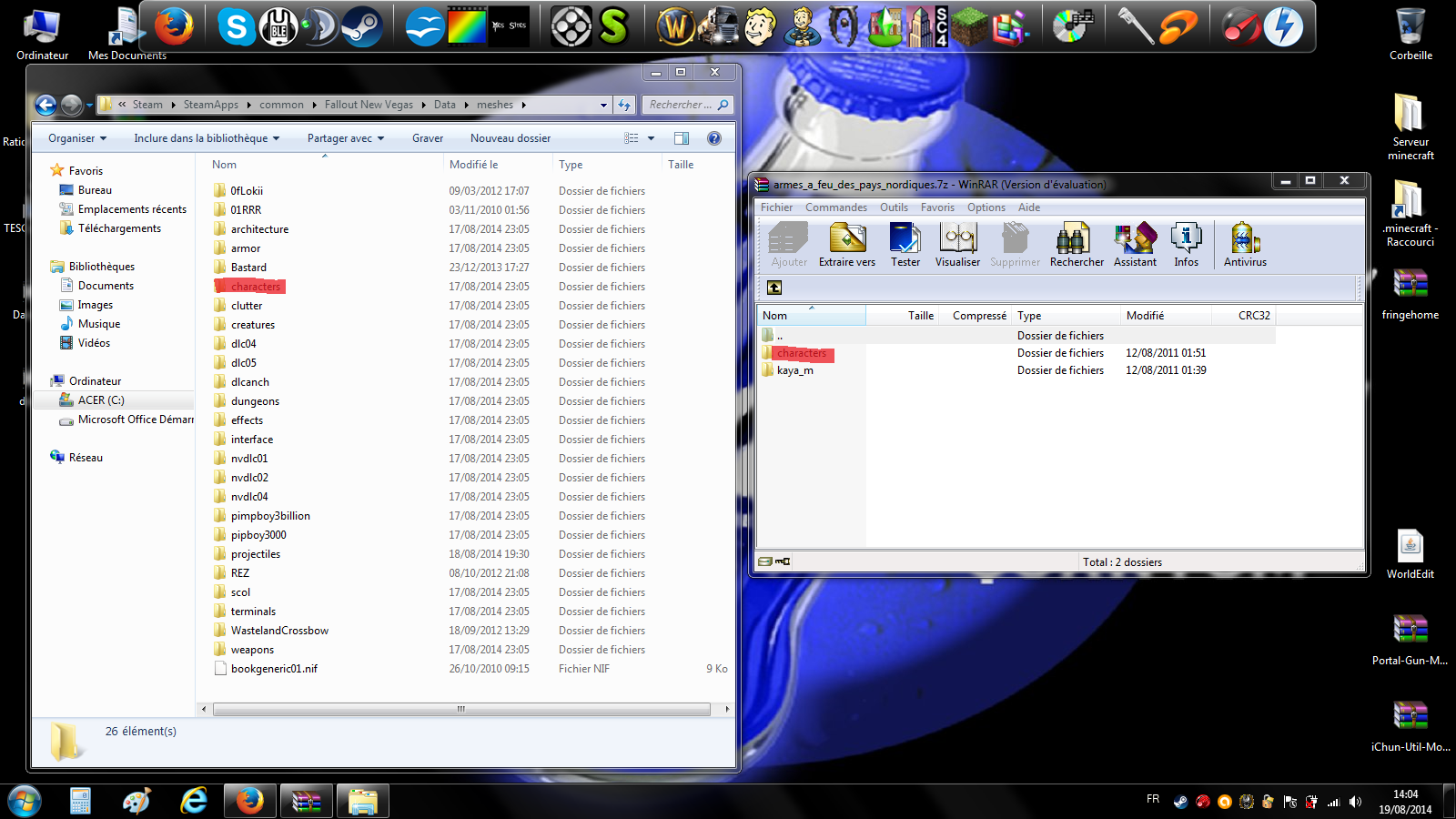The height and width of the screenshot is (819, 1456).
Task: Launch WinRAR Antivirus scan icon
Action: tap(1245, 245)
